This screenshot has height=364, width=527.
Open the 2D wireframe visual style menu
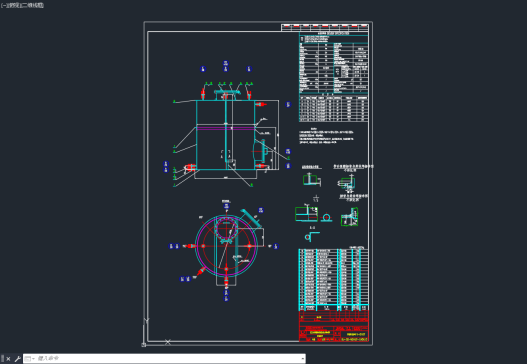click(32, 5)
